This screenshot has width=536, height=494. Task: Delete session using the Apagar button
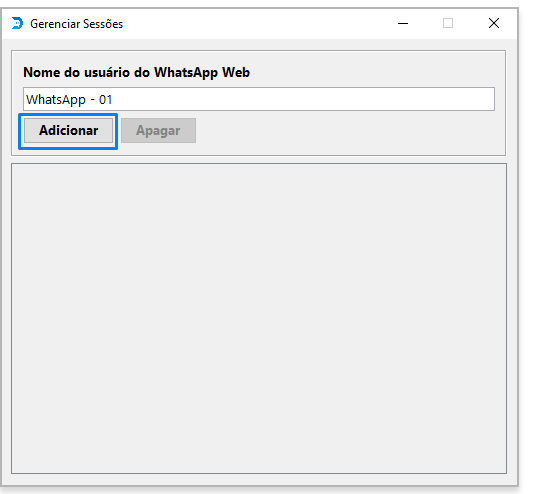point(158,131)
